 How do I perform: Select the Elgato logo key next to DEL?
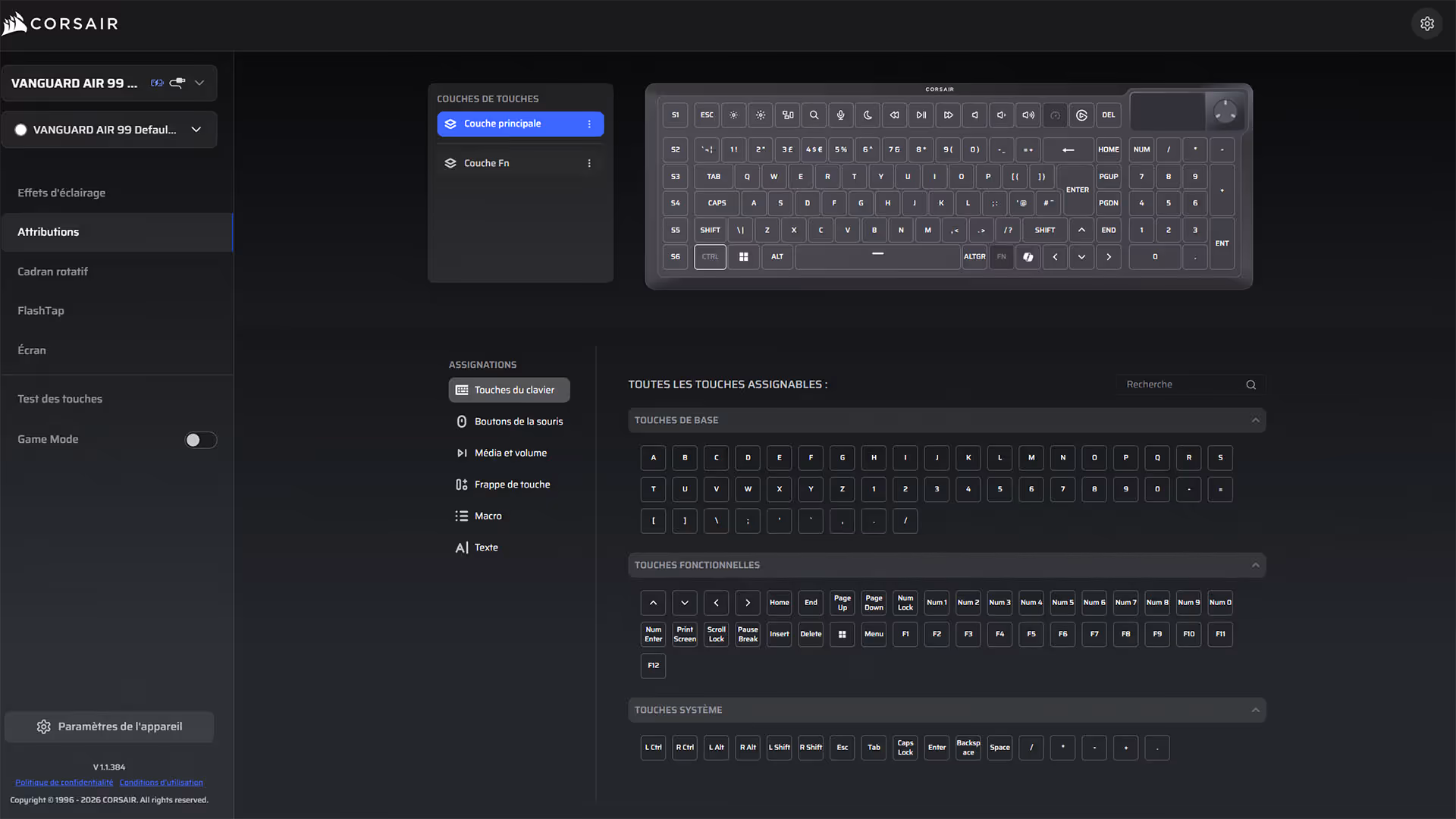point(1081,115)
